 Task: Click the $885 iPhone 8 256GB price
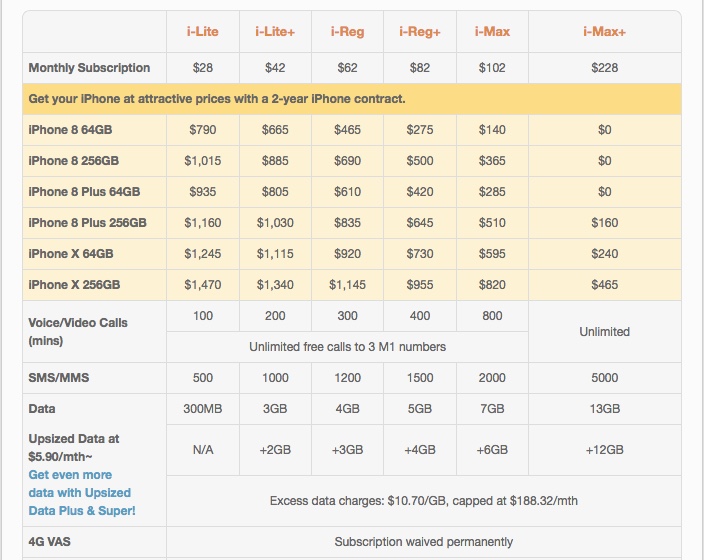(x=275, y=161)
